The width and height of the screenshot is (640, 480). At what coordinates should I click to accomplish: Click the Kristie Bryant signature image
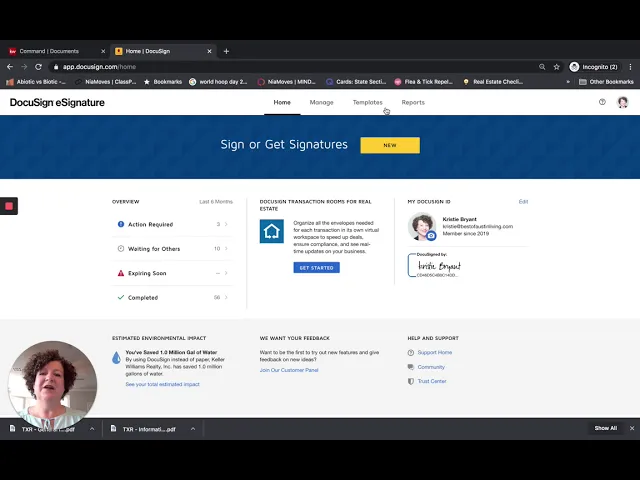click(436, 265)
